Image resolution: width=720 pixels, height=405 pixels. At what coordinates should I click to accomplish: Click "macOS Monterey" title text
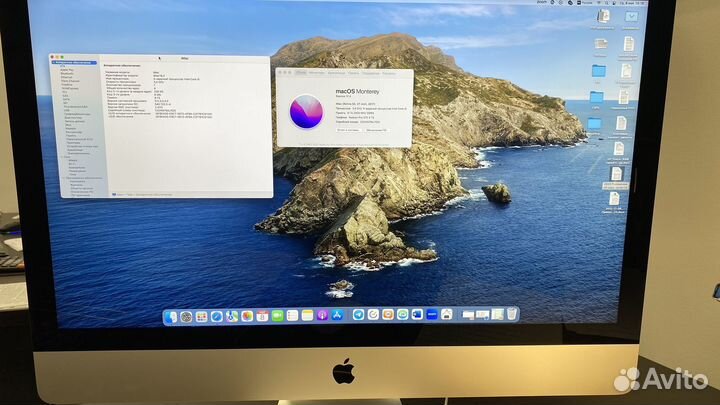coord(358,92)
